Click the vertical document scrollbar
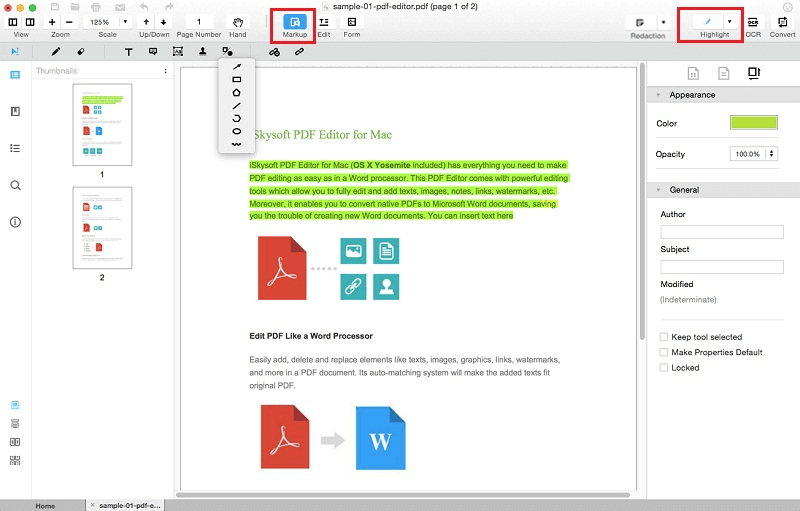 (642, 201)
